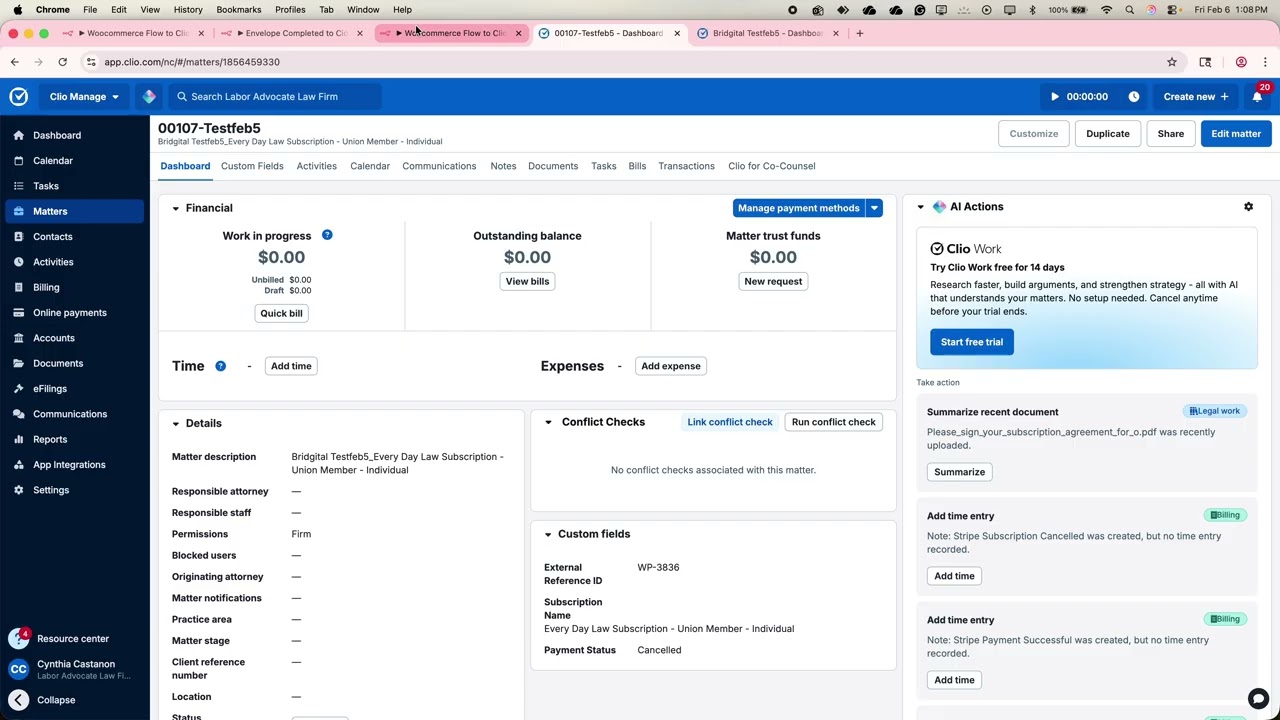Open Online payments in sidebar

(70, 313)
